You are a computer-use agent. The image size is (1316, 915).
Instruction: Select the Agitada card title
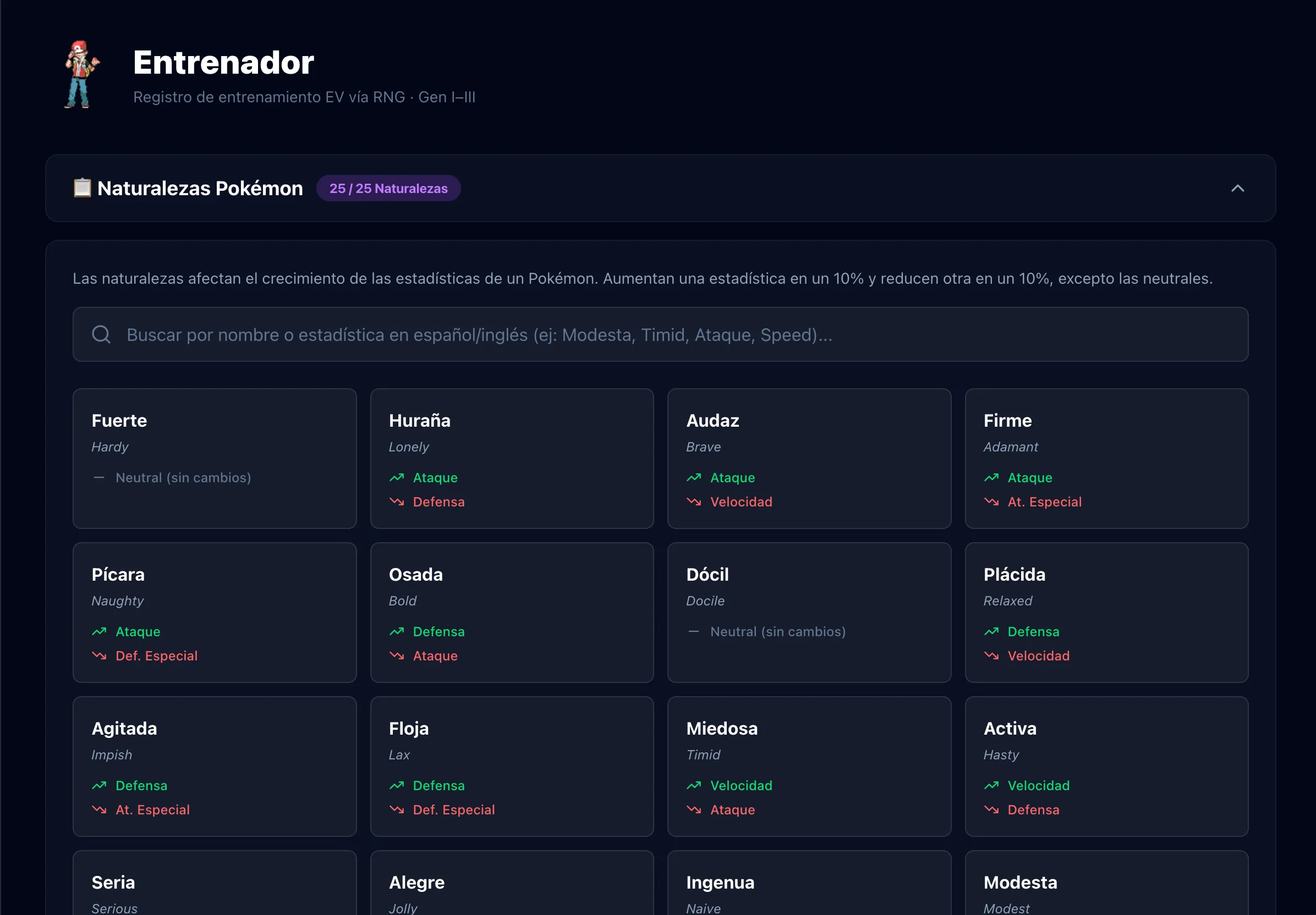tap(124, 728)
